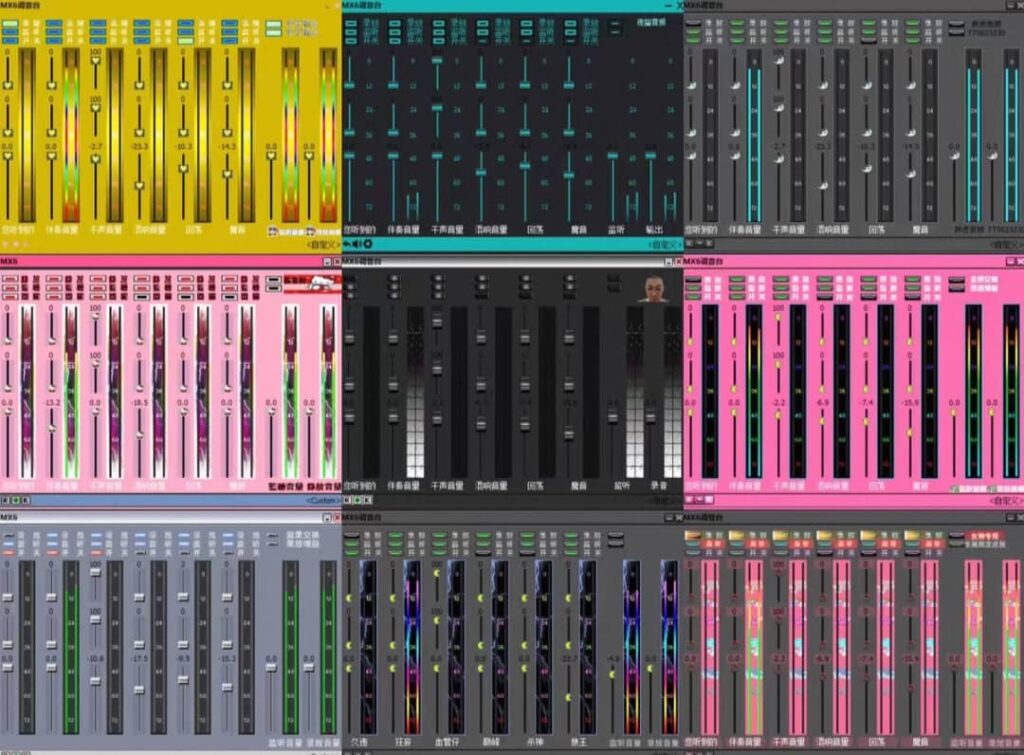The height and width of the screenshot is (755, 1024).
Task: Click the red button at top right of bottom-right mixer
Action: (x=978, y=536)
